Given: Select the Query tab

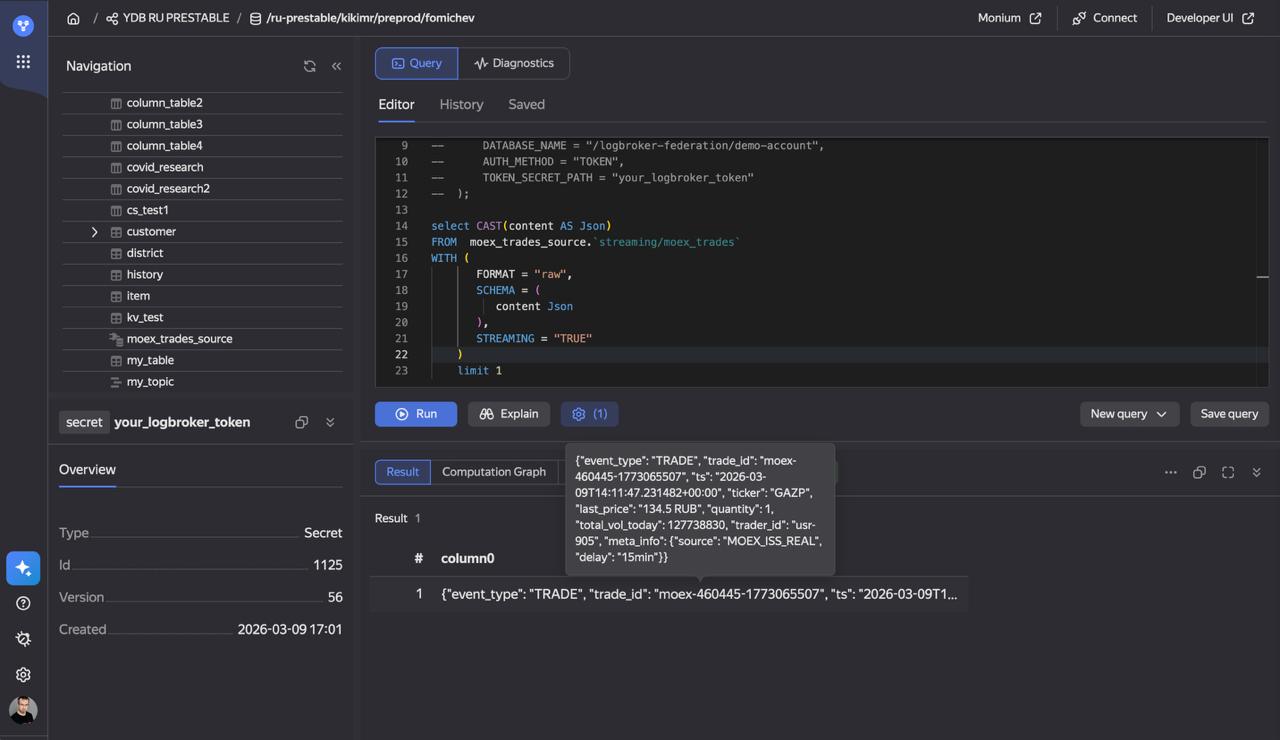Looking at the screenshot, I should [x=416, y=63].
